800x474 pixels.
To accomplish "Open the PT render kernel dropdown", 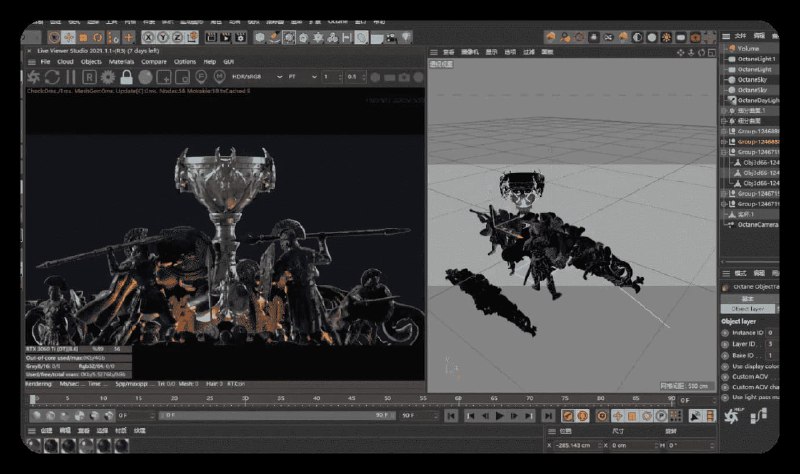I will (298, 77).
